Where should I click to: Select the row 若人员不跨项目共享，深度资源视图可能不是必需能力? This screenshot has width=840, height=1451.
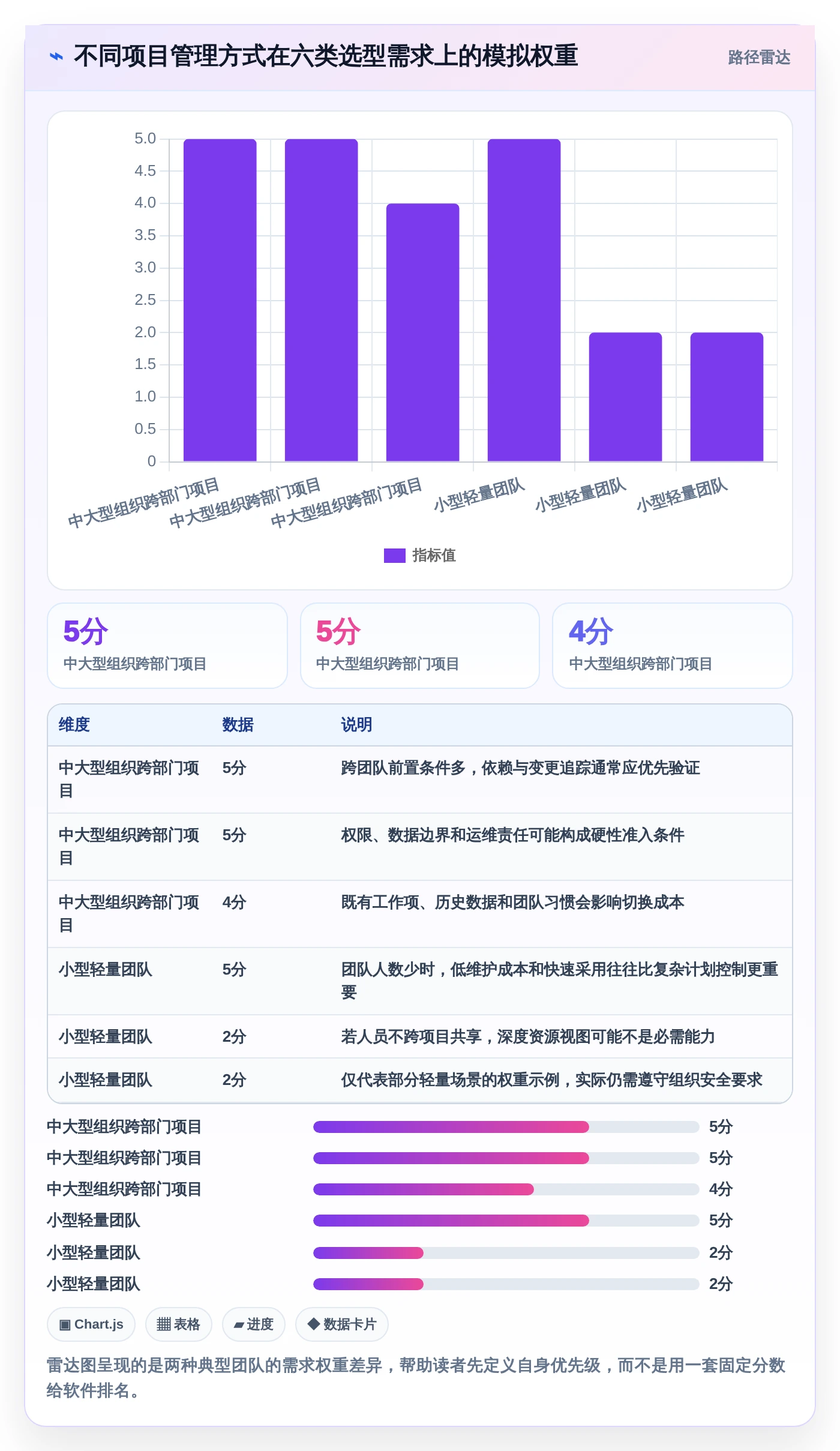420,1036
